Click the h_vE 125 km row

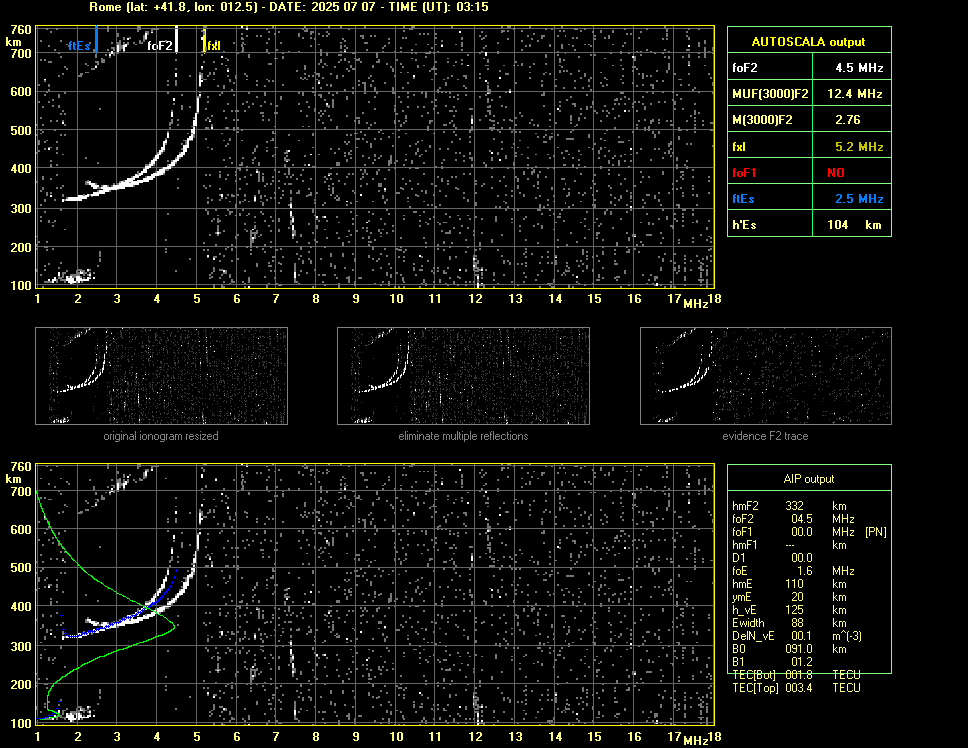pyautogui.click(x=789, y=609)
